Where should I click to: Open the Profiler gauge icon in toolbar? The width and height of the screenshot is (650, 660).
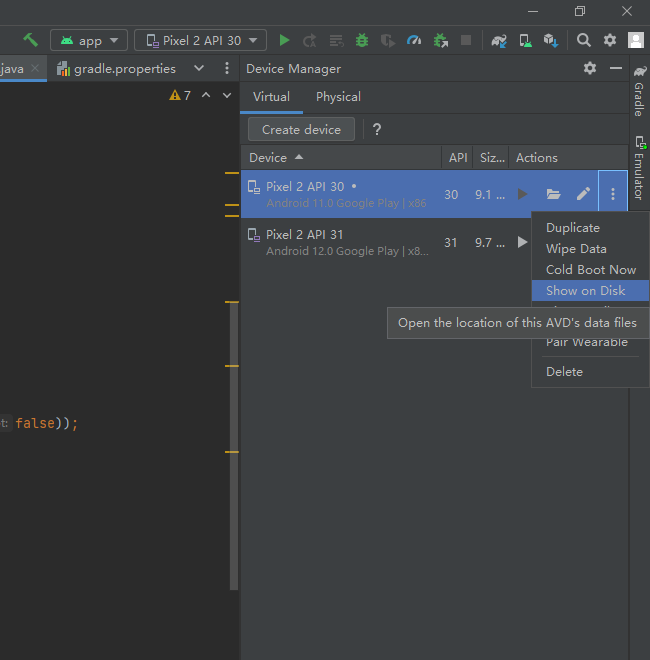414,40
